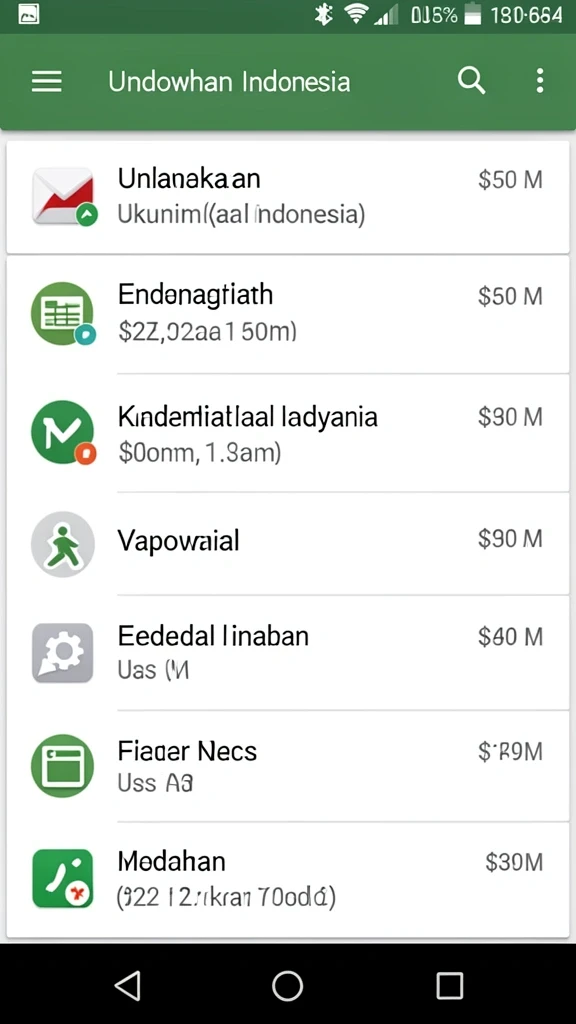Select the Eededal Iinaban item
Viewport: 576px width, 1024px height.
(288, 652)
